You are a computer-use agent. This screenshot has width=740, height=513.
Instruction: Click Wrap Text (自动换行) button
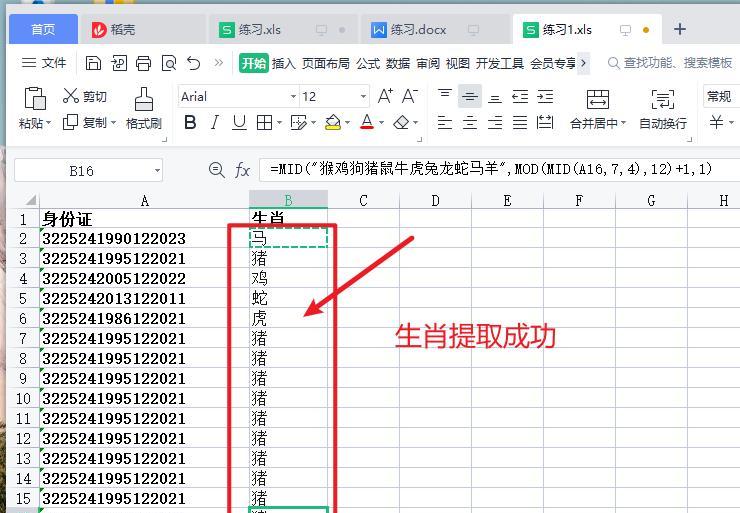663,109
